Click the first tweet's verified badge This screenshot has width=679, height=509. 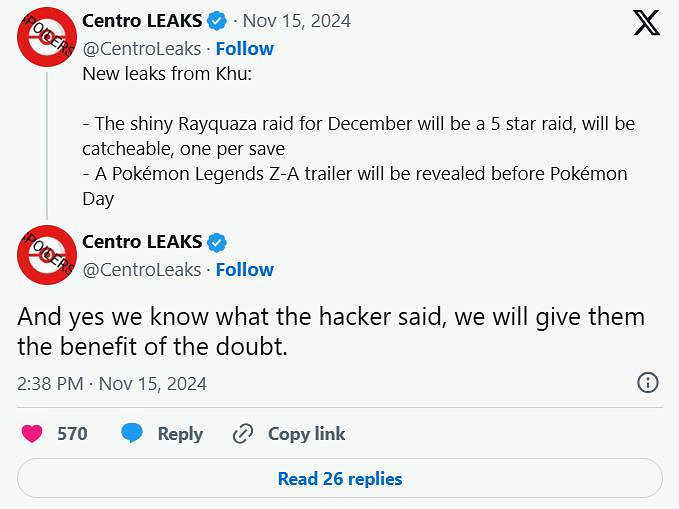(217, 21)
